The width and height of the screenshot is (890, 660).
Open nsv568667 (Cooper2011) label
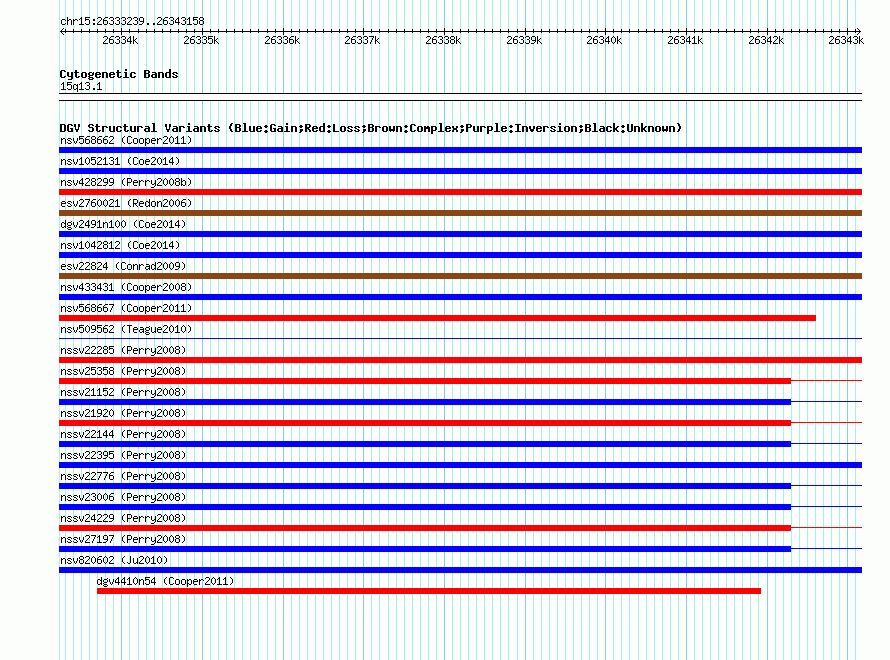(126, 308)
